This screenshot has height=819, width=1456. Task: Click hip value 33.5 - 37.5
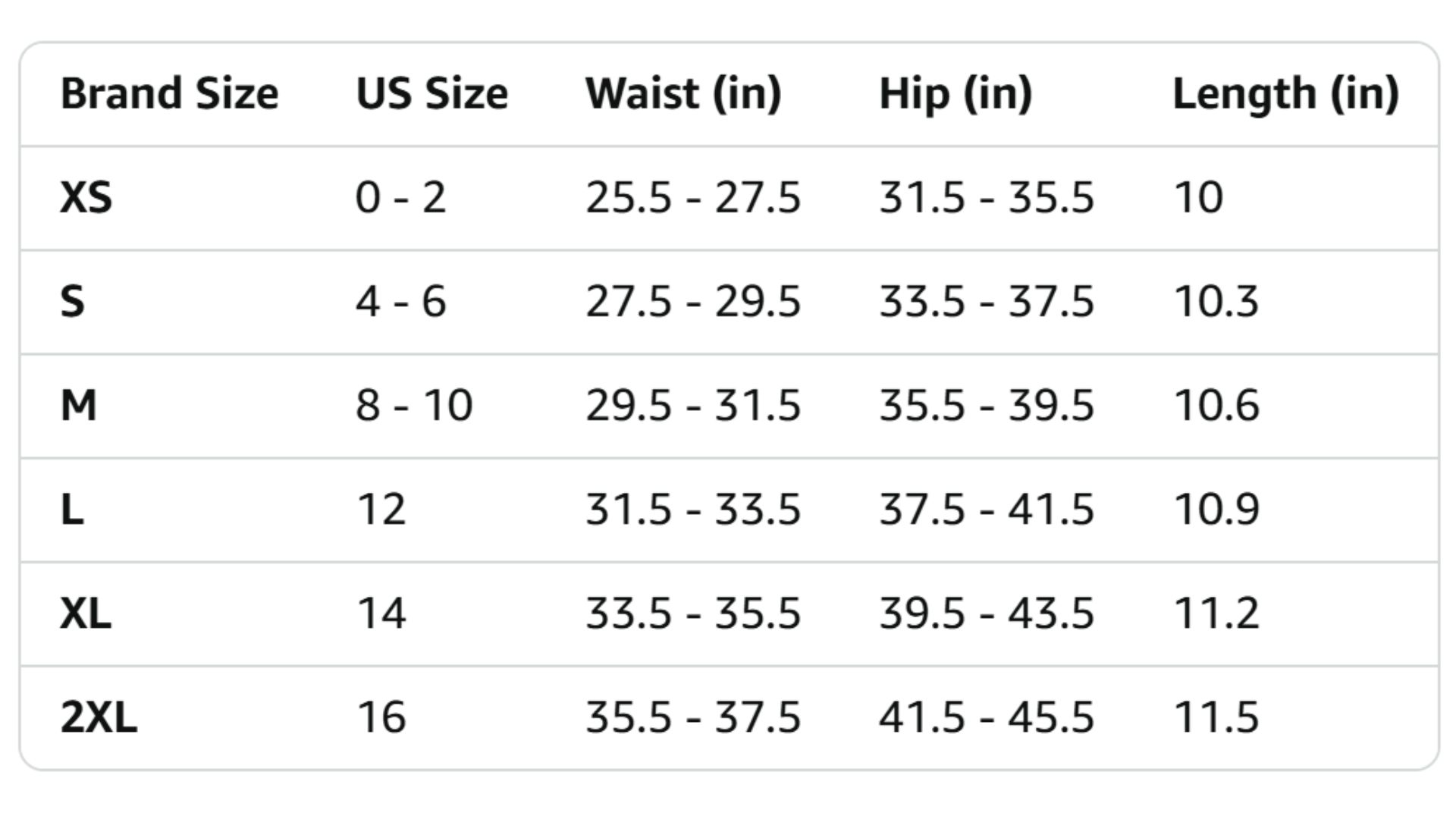point(986,302)
